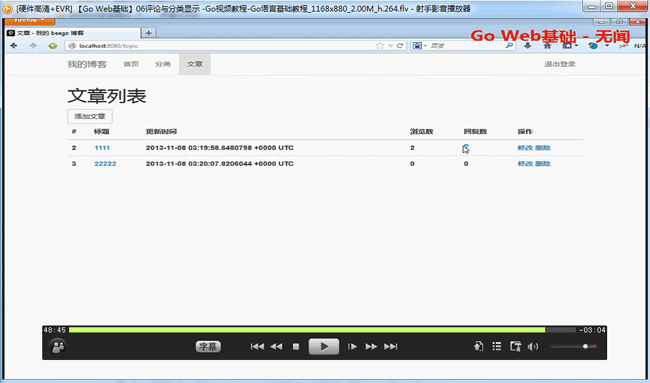The width and height of the screenshot is (650, 383).
Task: Go back with Firefox's back arrow
Action: coord(14,46)
